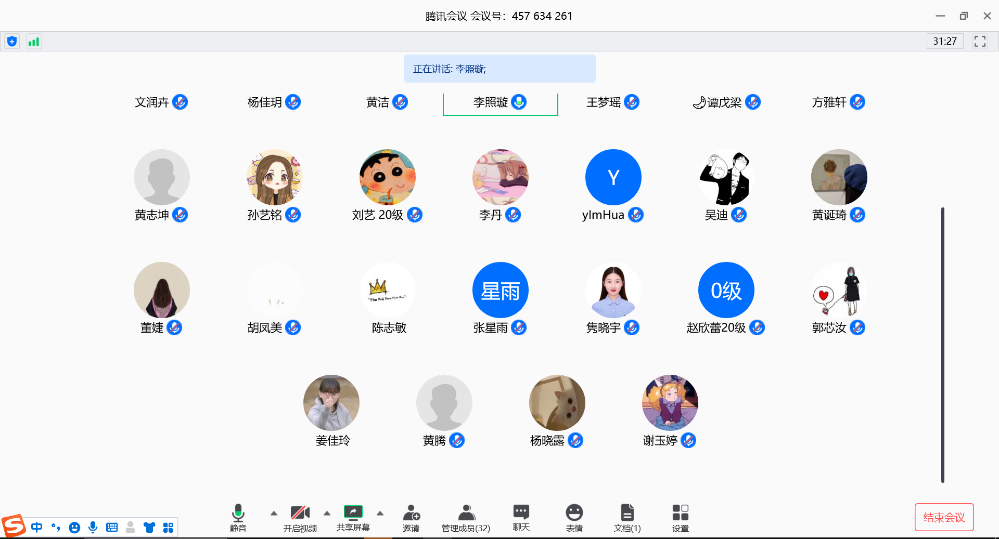Start screen sharing with 共享屏幕
This screenshot has width=999, height=539.
(352, 516)
